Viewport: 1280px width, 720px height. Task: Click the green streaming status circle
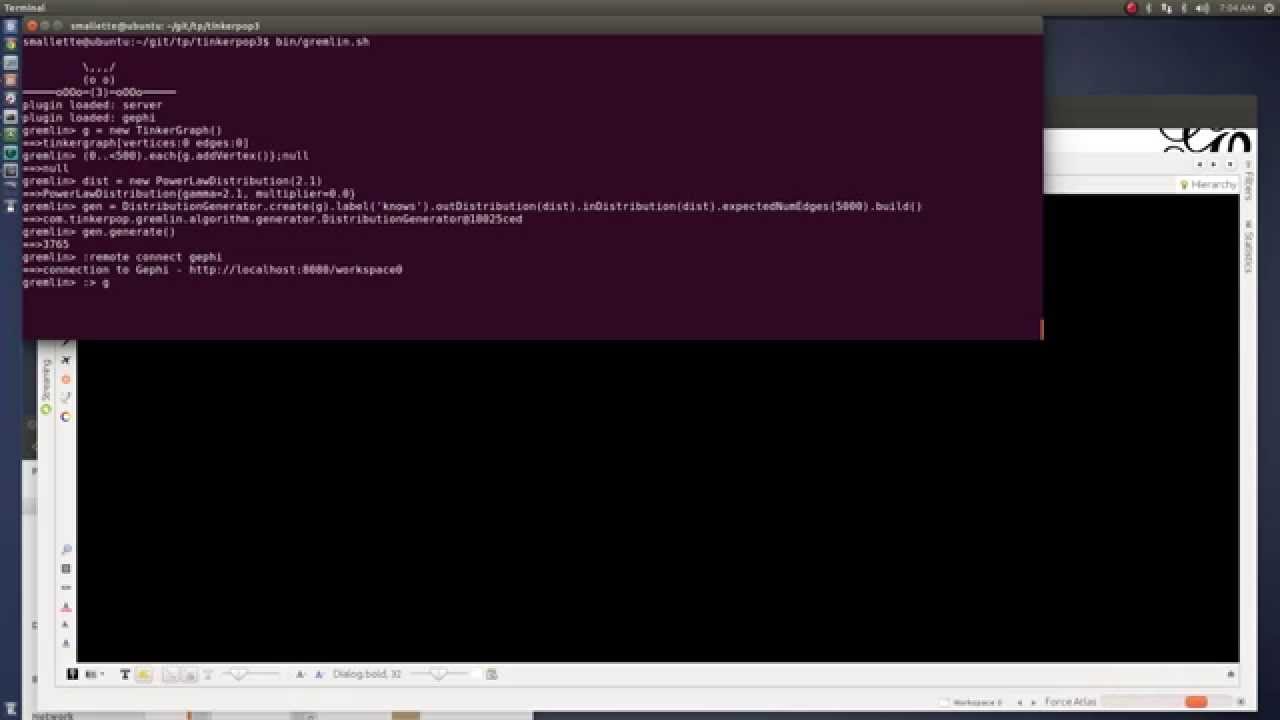point(46,410)
